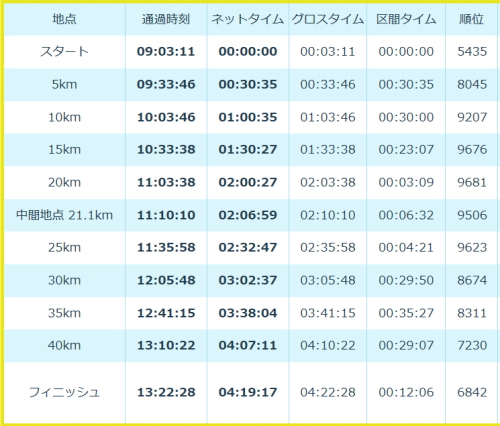
Task: Select 10km rank 9207
Action: point(472,117)
